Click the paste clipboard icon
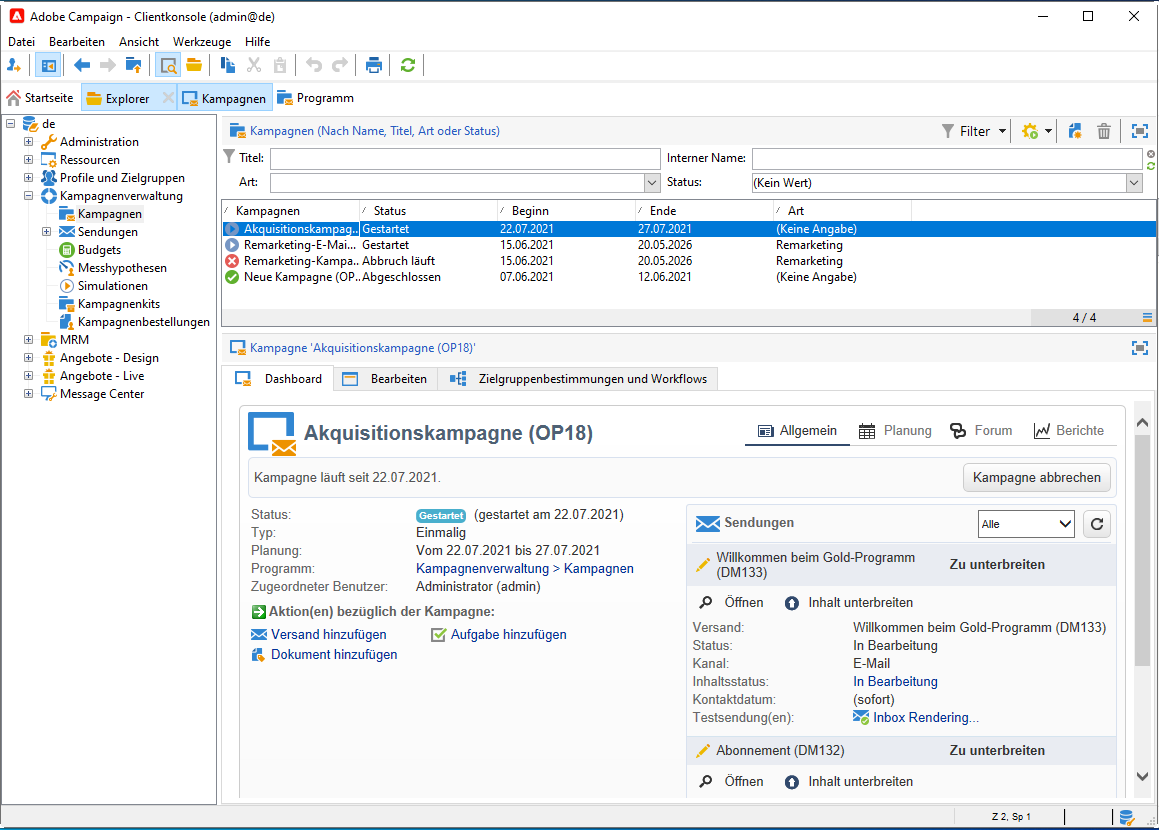Viewport: 1159px width, 830px height. (x=280, y=66)
